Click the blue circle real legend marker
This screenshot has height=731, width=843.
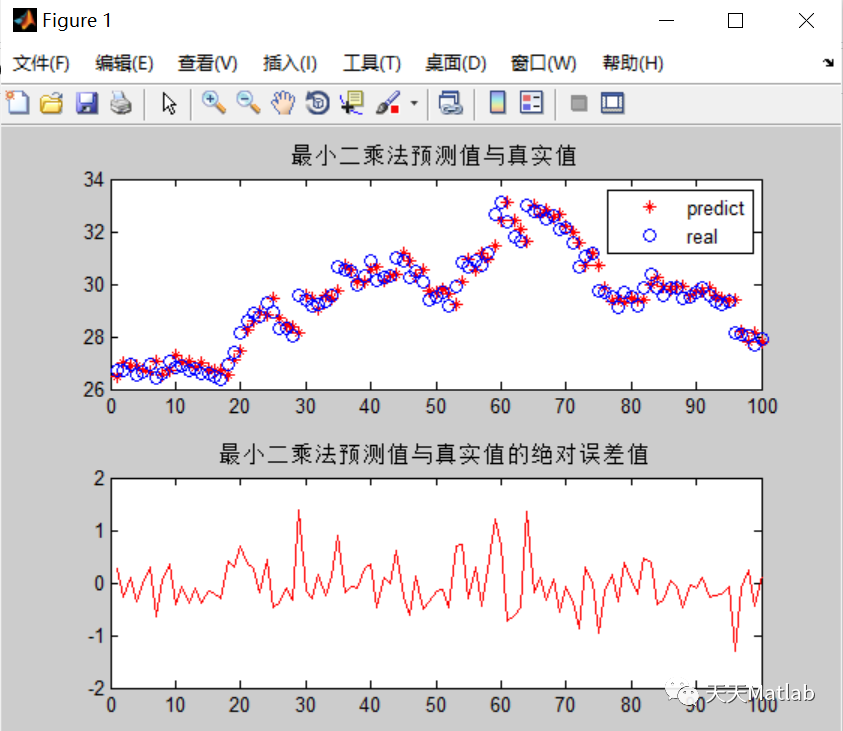(649, 235)
